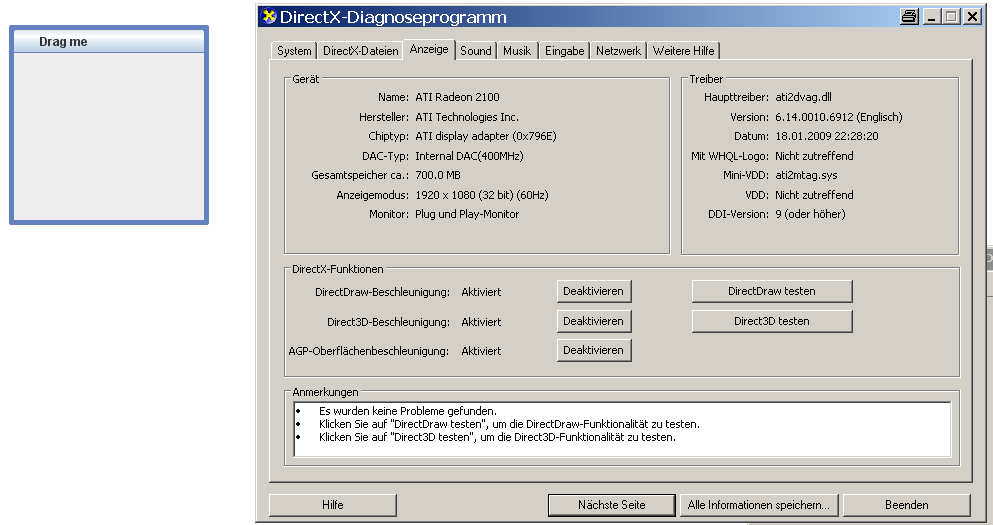This screenshot has width=993, height=525.
Task: Click the printer icon in the title bar
Action: pos(909,17)
